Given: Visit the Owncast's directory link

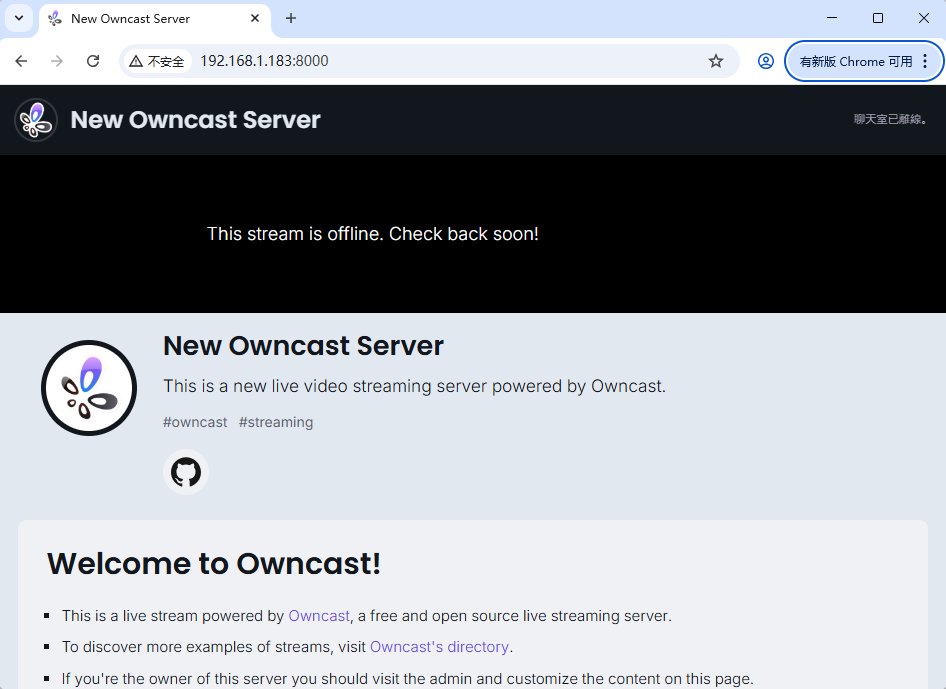Looking at the screenshot, I should tap(439, 647).
